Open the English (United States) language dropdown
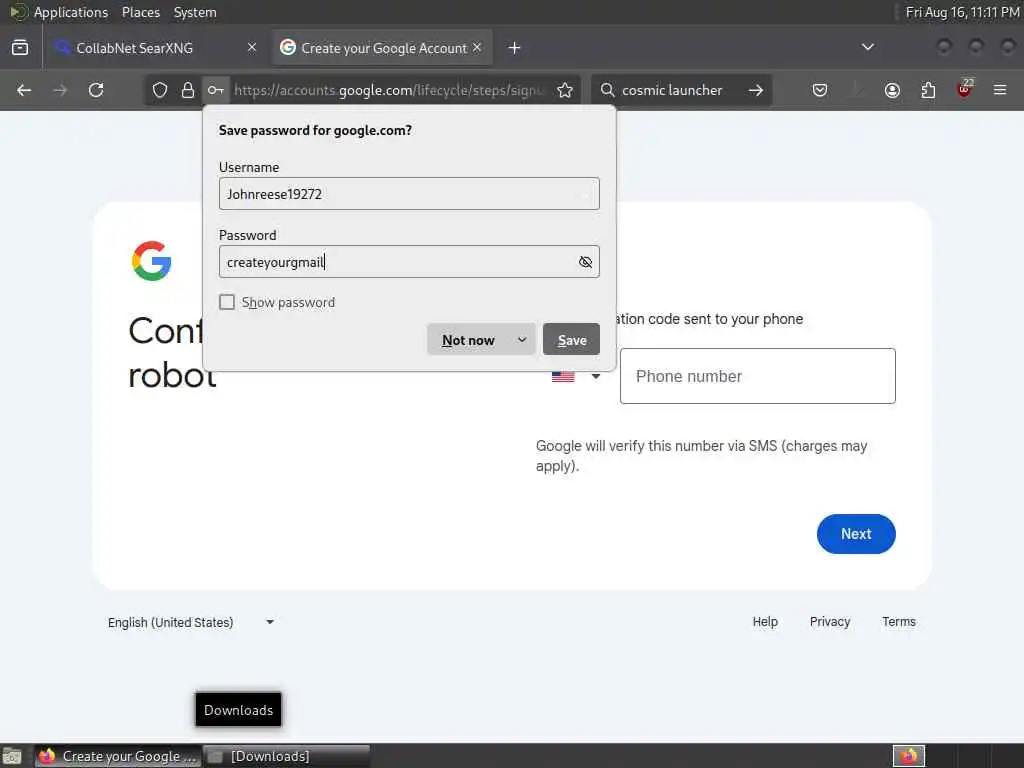 pos(191,622)
